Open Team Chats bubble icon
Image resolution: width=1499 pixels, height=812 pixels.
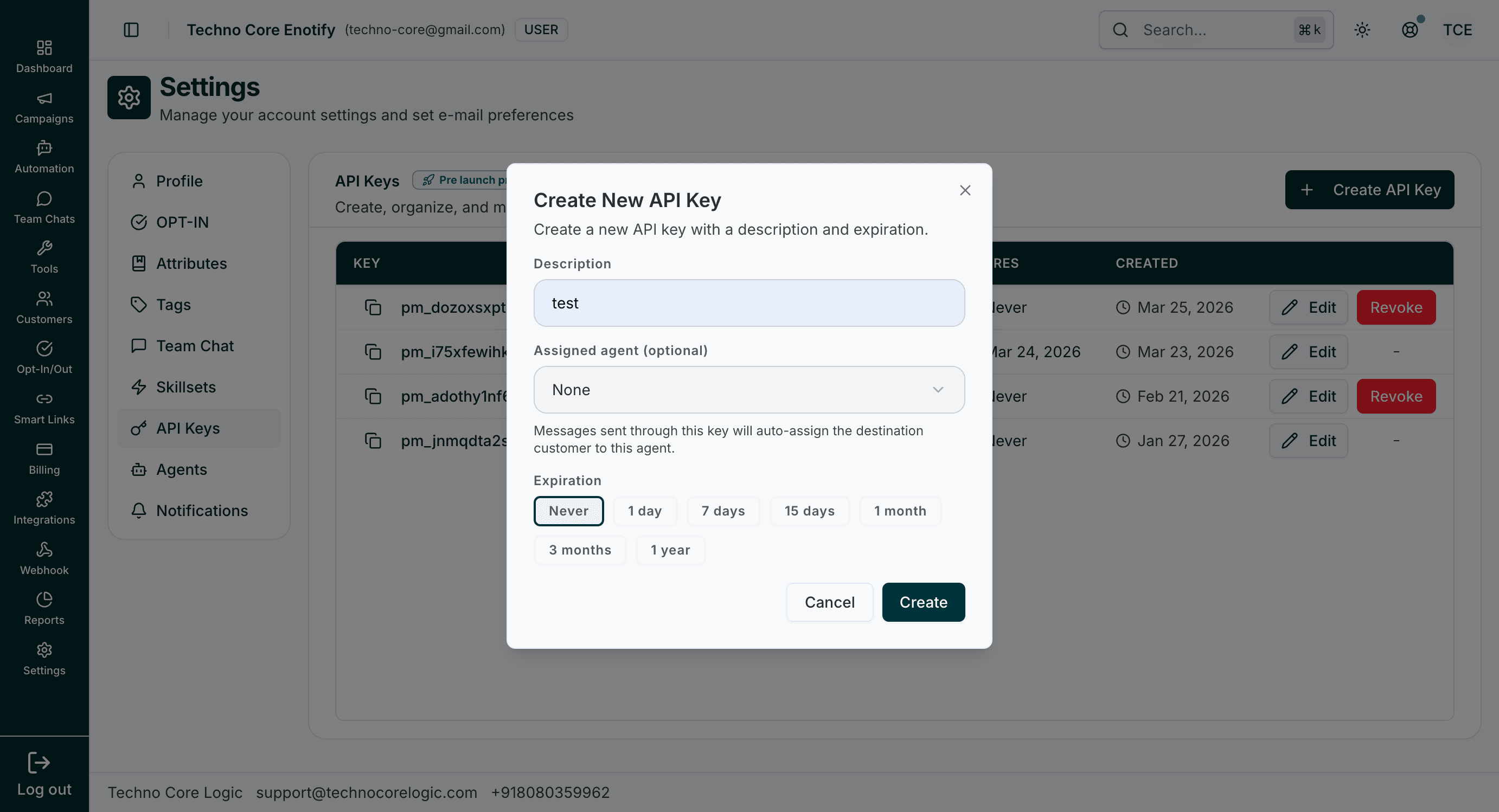[44, 199]
